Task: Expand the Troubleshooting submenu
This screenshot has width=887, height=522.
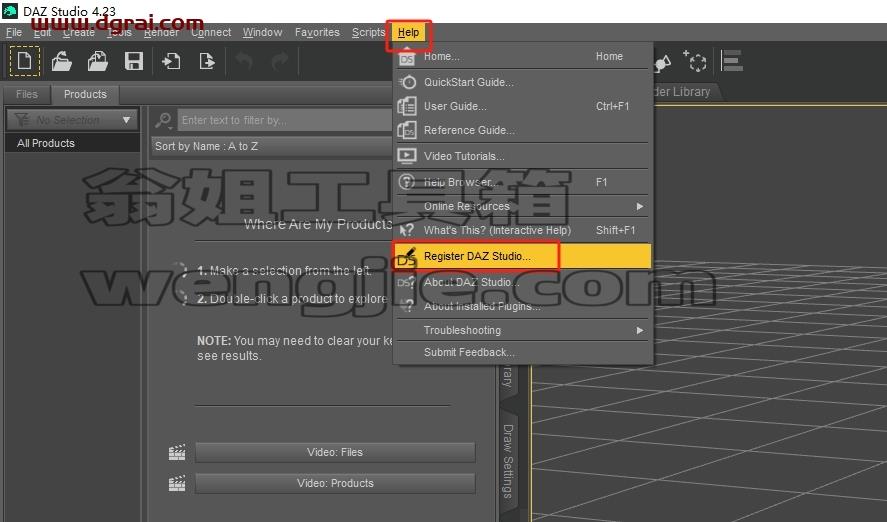Action: (x=523, y=330)
